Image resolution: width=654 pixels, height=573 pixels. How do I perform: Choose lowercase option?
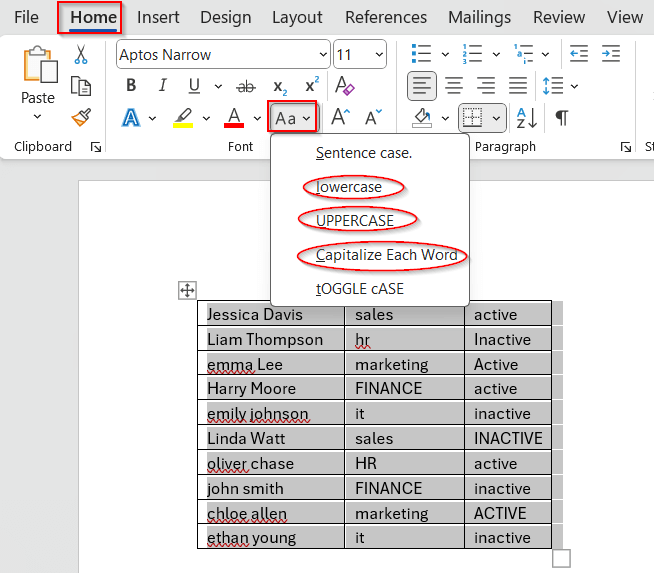[x=349, y=187]
